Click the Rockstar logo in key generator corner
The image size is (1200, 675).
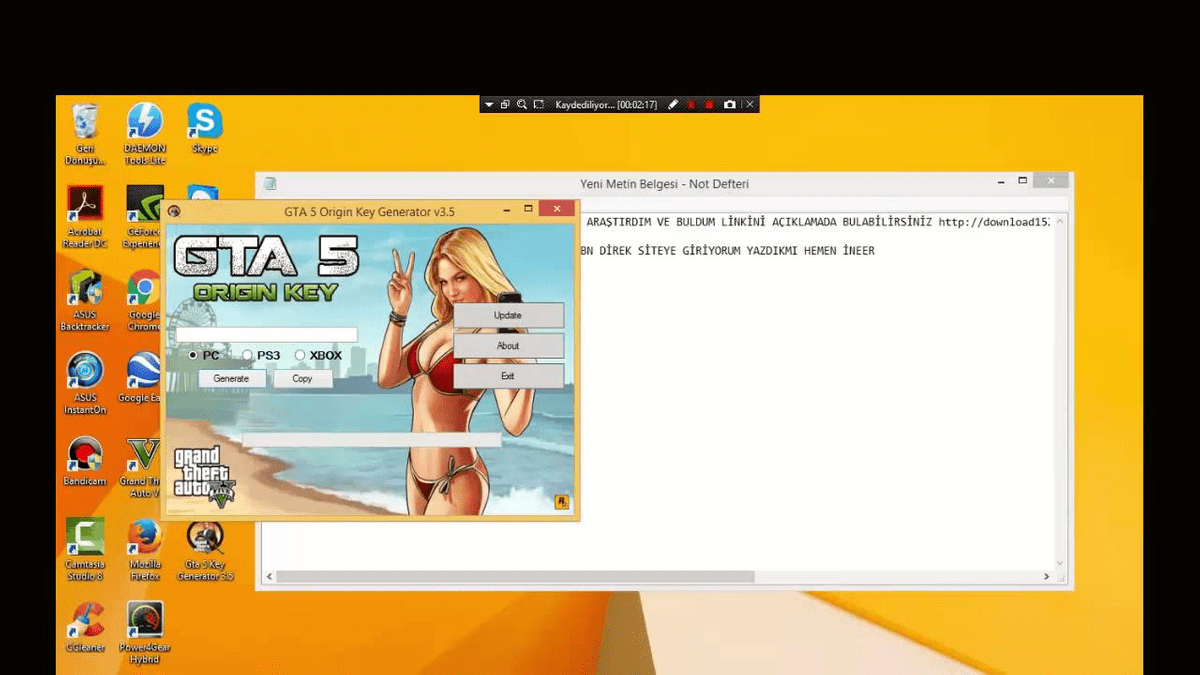[x=562, y=502]
